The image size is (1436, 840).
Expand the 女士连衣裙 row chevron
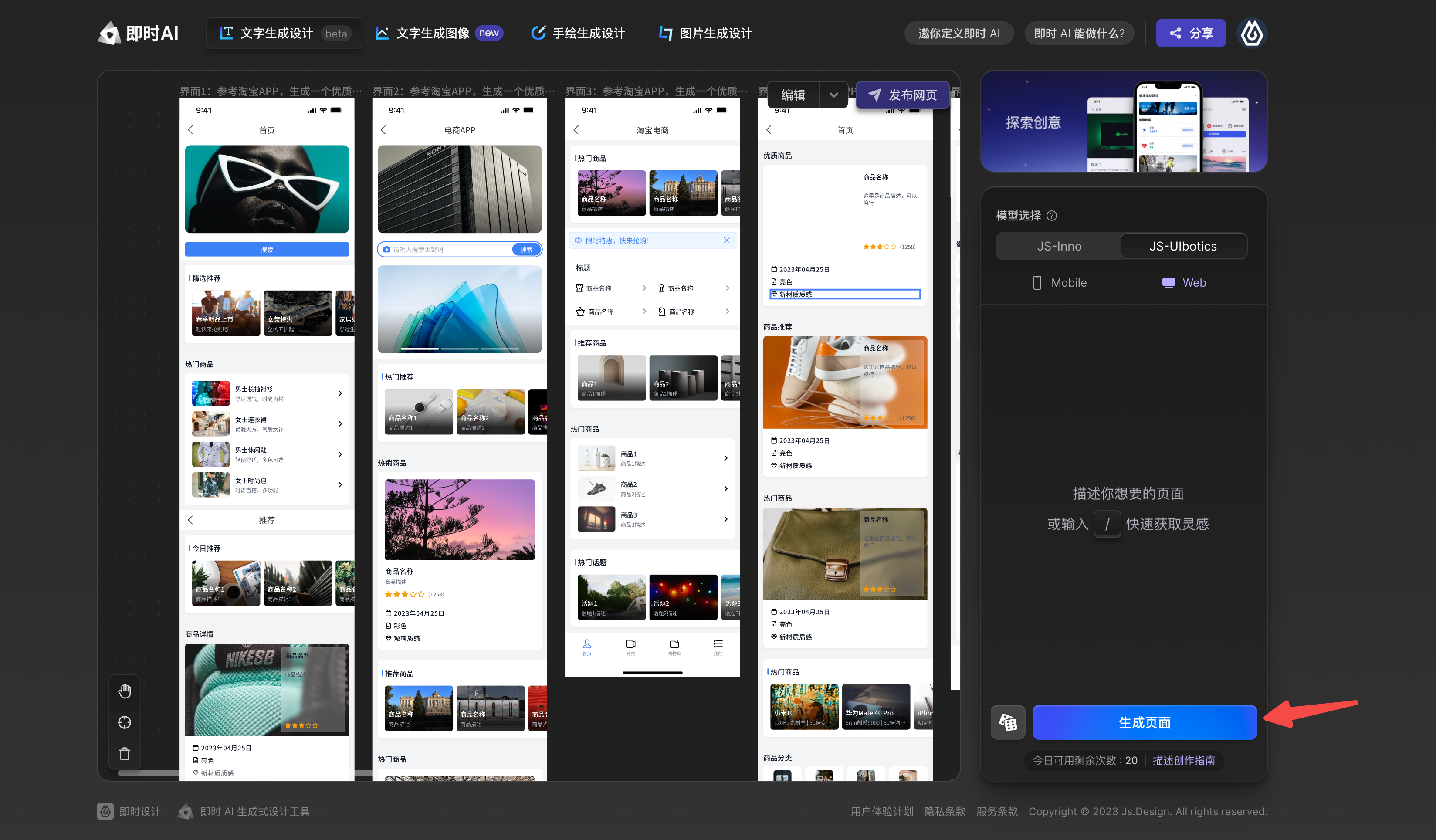click(340, 424)
